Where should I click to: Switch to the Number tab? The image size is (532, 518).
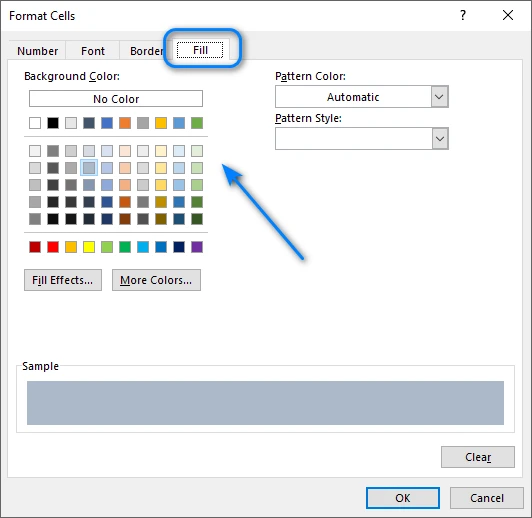coord(37,51)
